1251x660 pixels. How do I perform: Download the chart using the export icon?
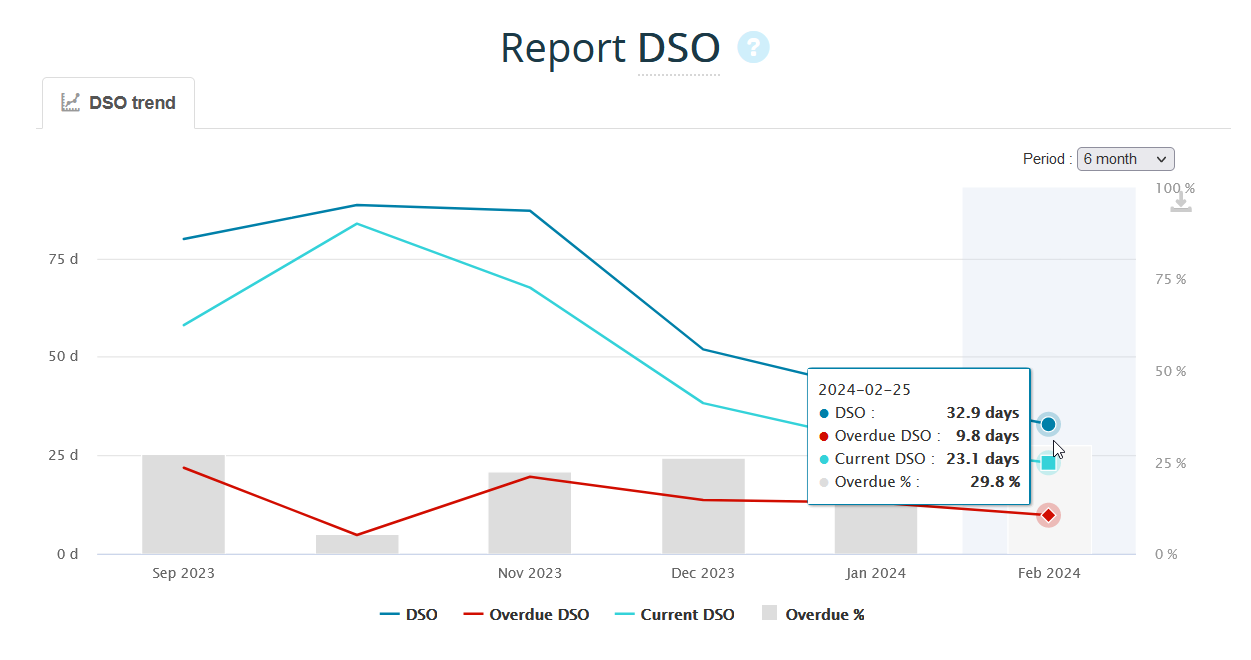tap(1181, 202)
